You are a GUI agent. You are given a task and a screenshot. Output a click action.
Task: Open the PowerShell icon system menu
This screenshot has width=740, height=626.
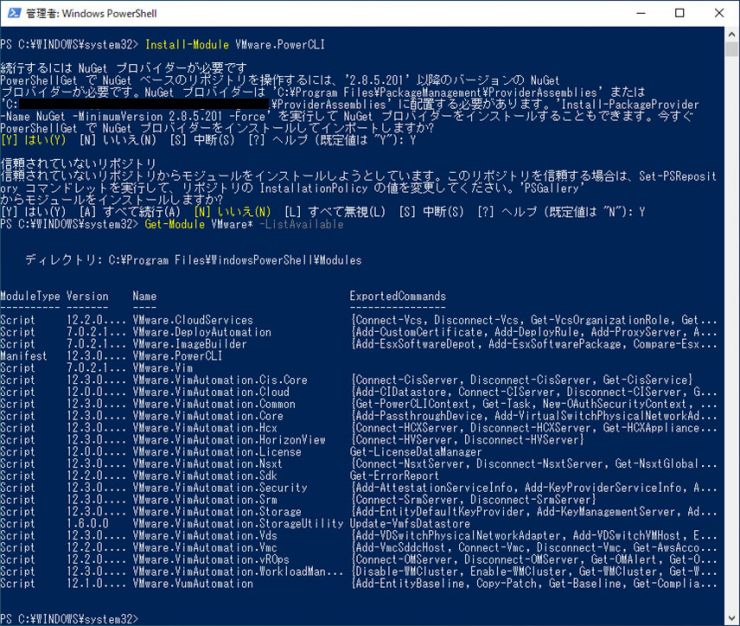pos(14,13)
